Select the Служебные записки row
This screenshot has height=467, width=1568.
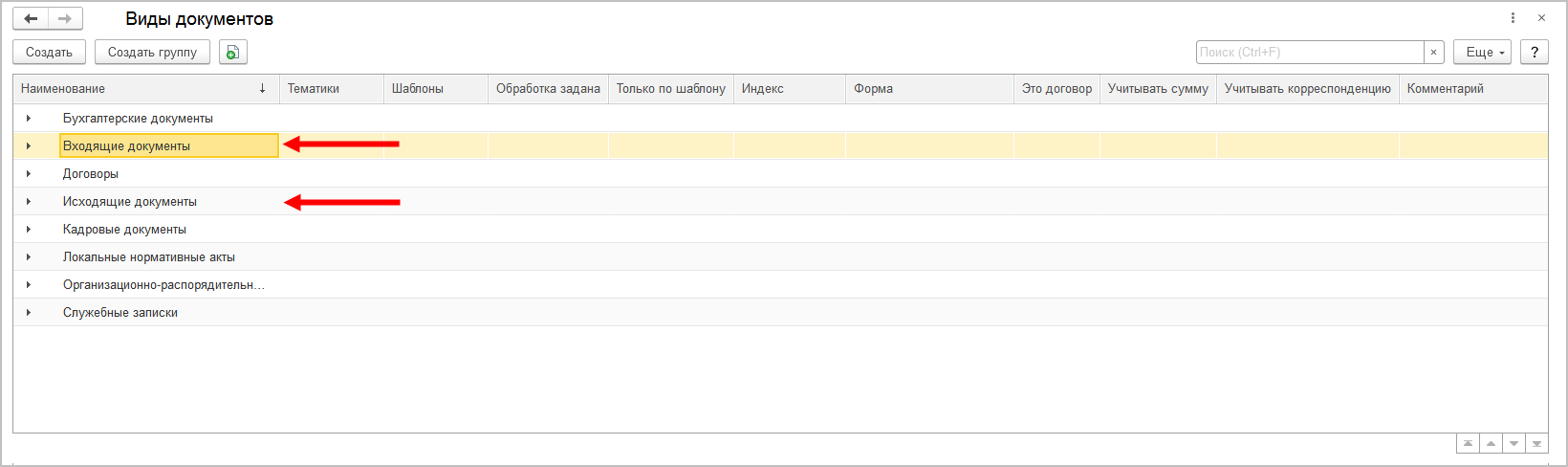click(x=120, y=313)
